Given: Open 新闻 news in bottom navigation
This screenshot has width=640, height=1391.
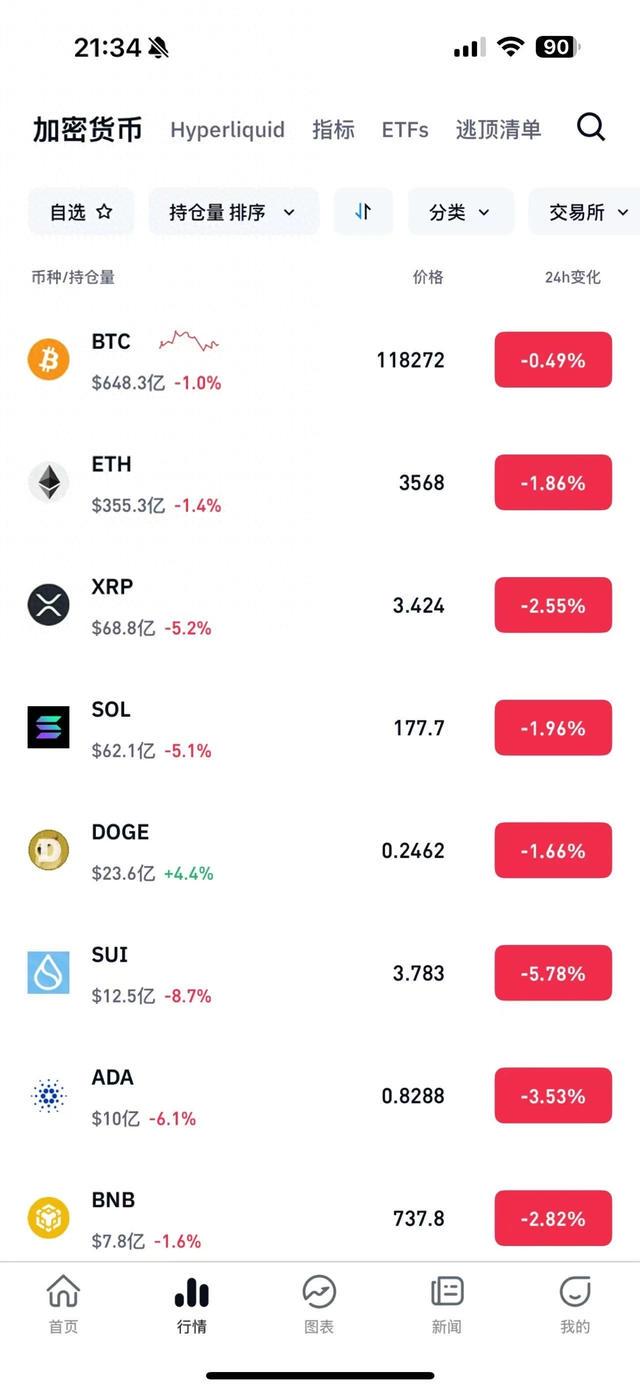Looking at the screenshot, I should click(x=447, y=1305).
